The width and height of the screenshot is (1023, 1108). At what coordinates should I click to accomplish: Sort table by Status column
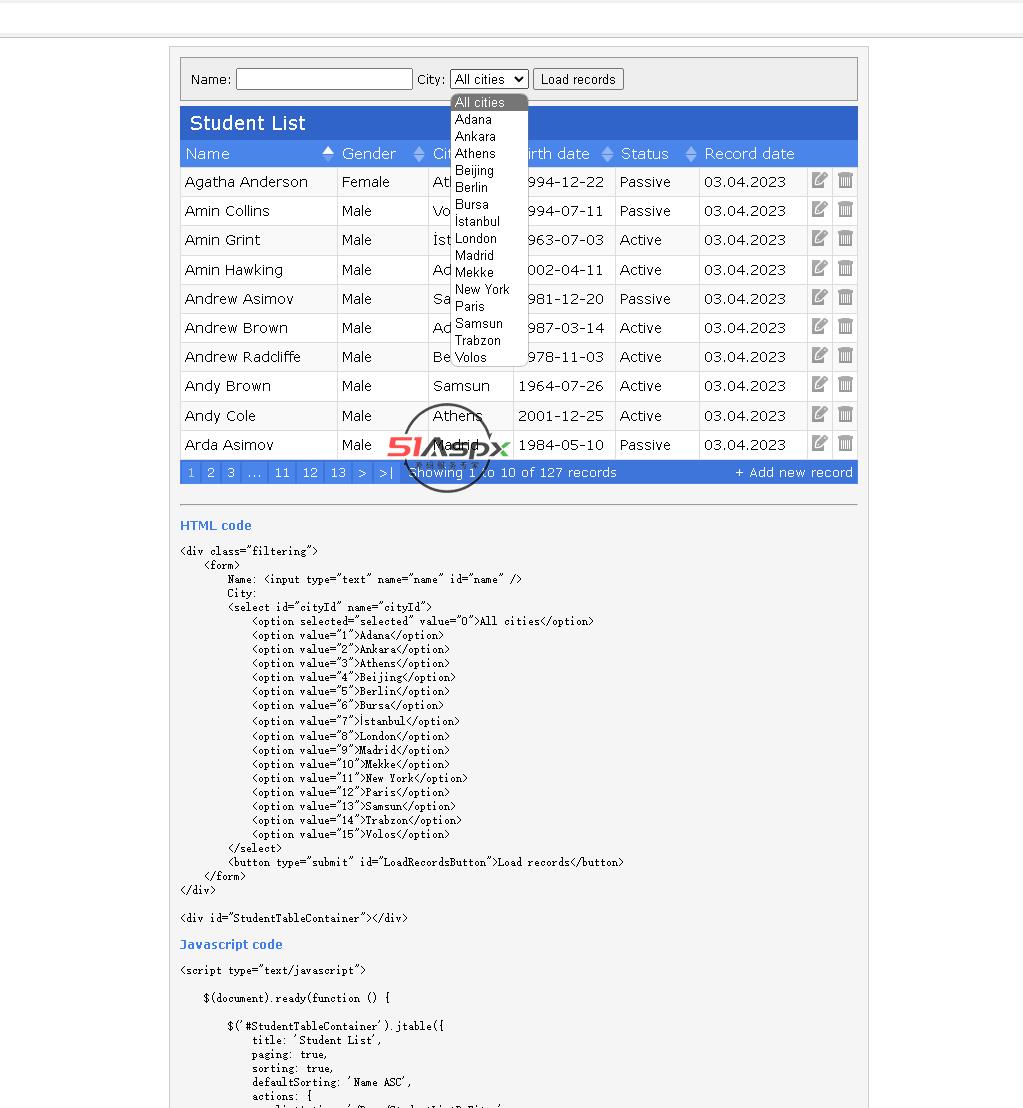(658, 153)
